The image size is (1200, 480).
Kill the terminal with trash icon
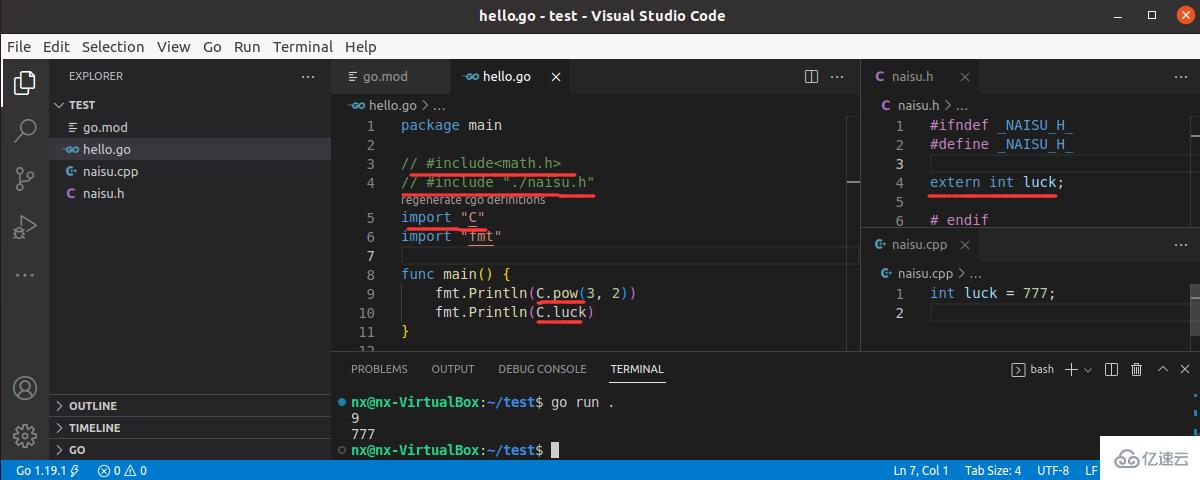tap(1136, 370)
